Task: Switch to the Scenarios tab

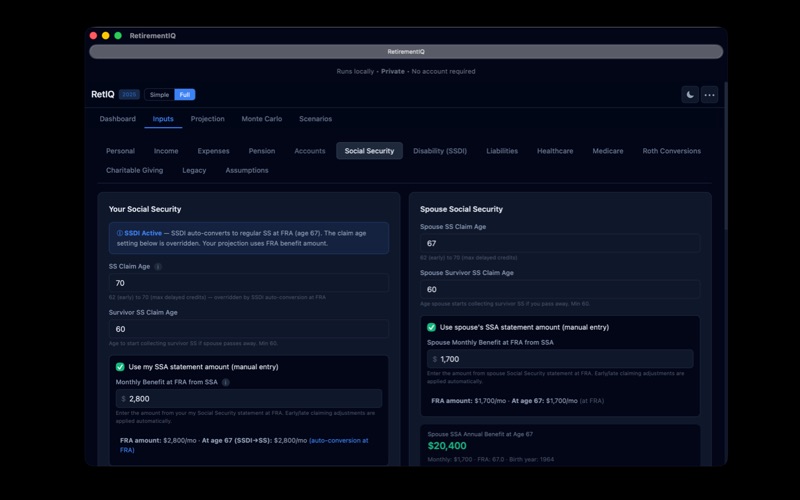Action: click(315, 119)
